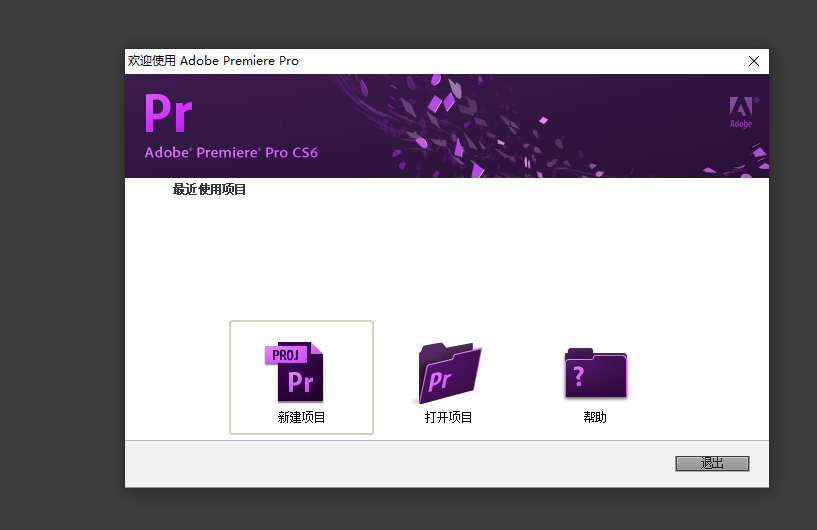
Task: Click the Open Project (打开项目) folder icon
Action: [x=449, y=372]
